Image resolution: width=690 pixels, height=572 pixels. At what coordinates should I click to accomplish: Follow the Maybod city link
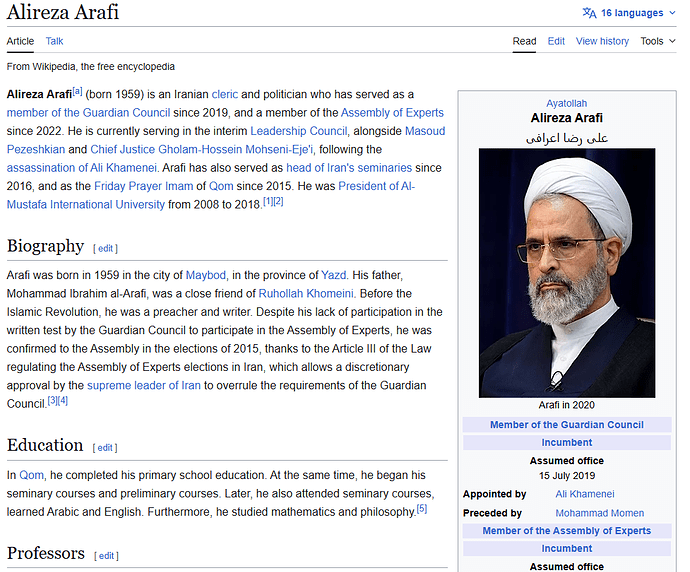206,275
